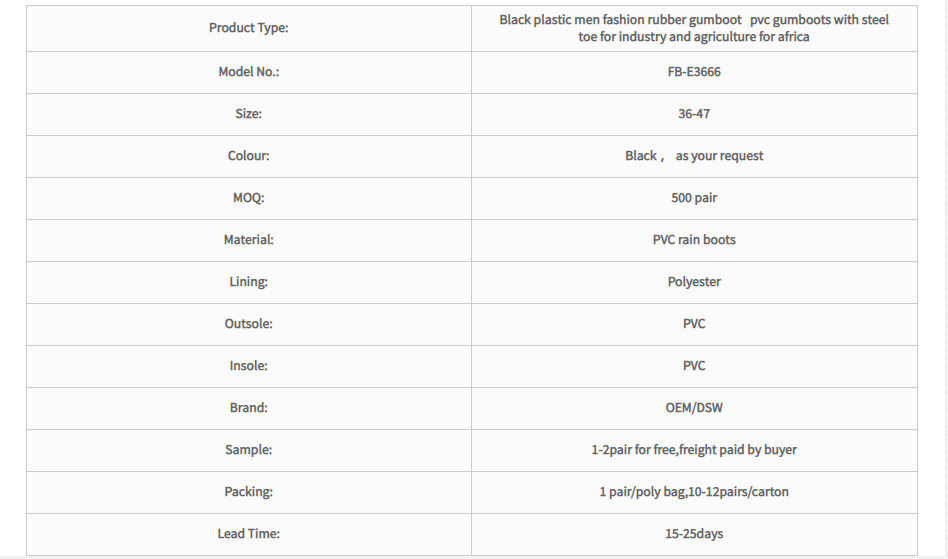Viewport: 948px width, 559px height.
Task: Click the Packing label cell
Action: tap(248, 492)
